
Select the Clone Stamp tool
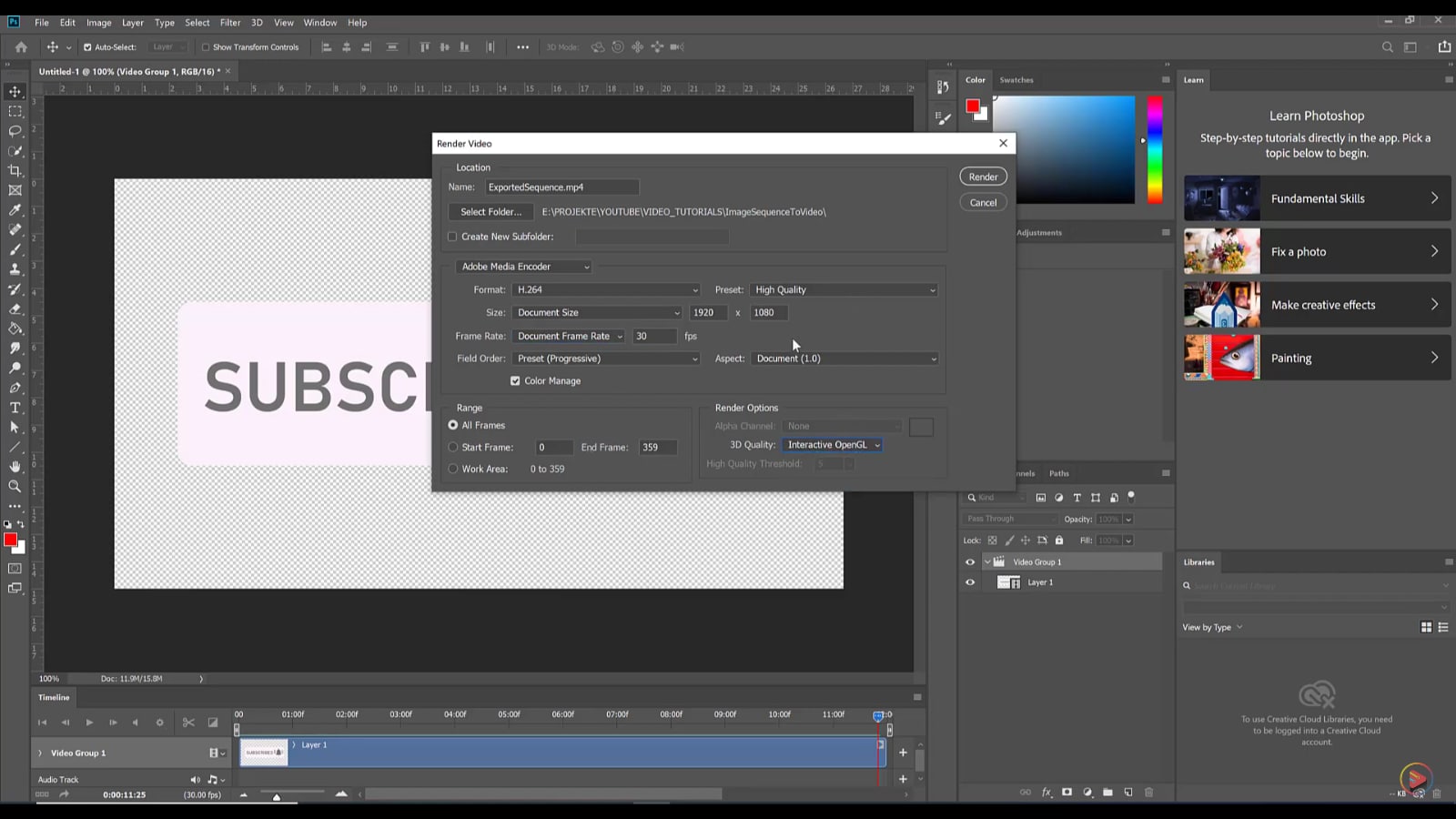tap(15, 269)
